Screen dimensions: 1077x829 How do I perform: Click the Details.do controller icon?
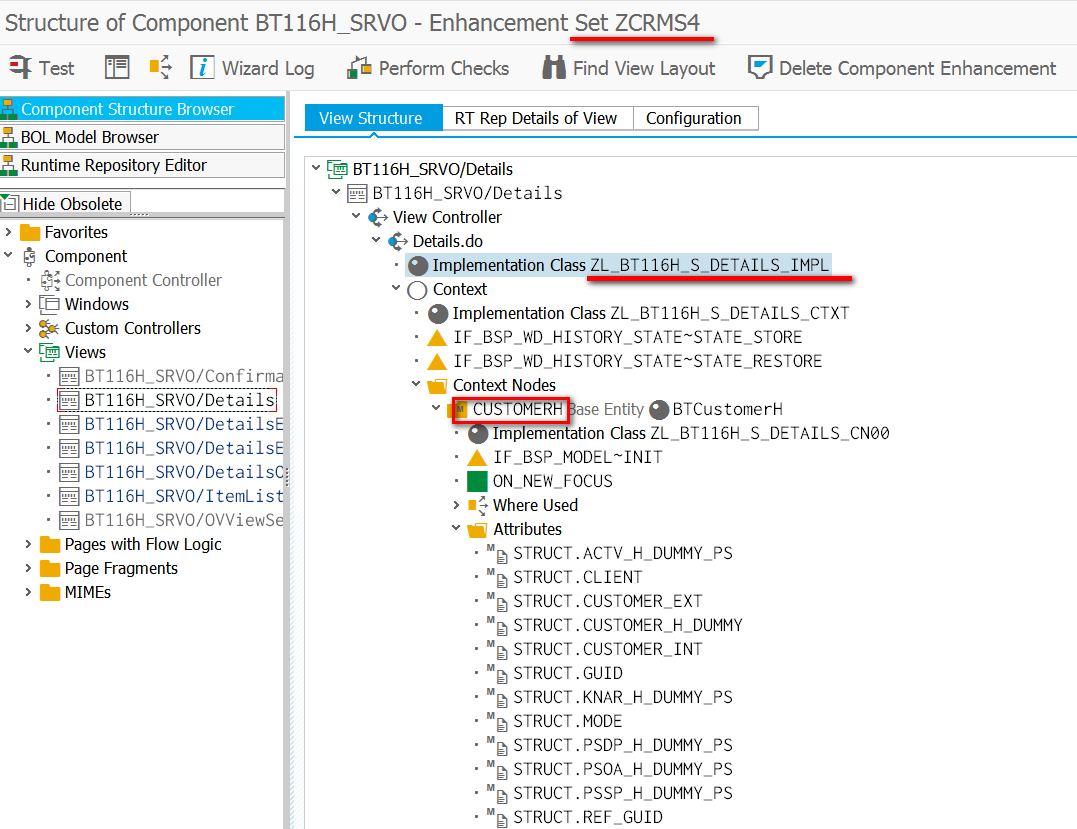[x=398, y=242]
